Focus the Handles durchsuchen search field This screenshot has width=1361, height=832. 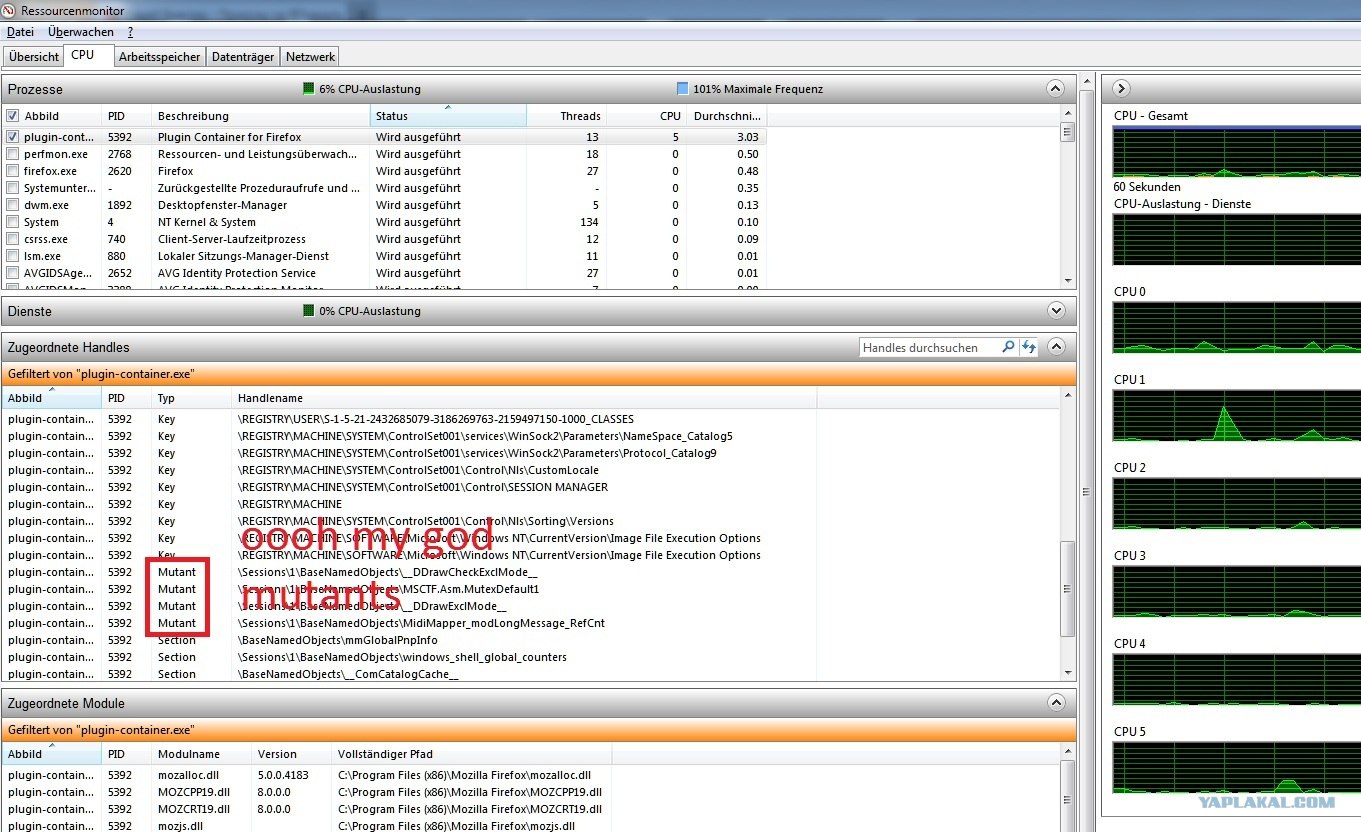(929, 347)
